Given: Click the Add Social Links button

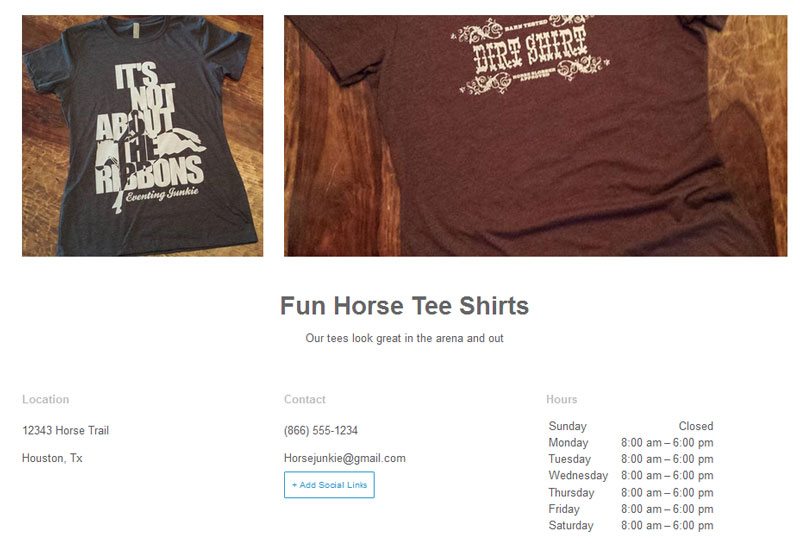Looking at the screenshot, I should tap(329, 485).
